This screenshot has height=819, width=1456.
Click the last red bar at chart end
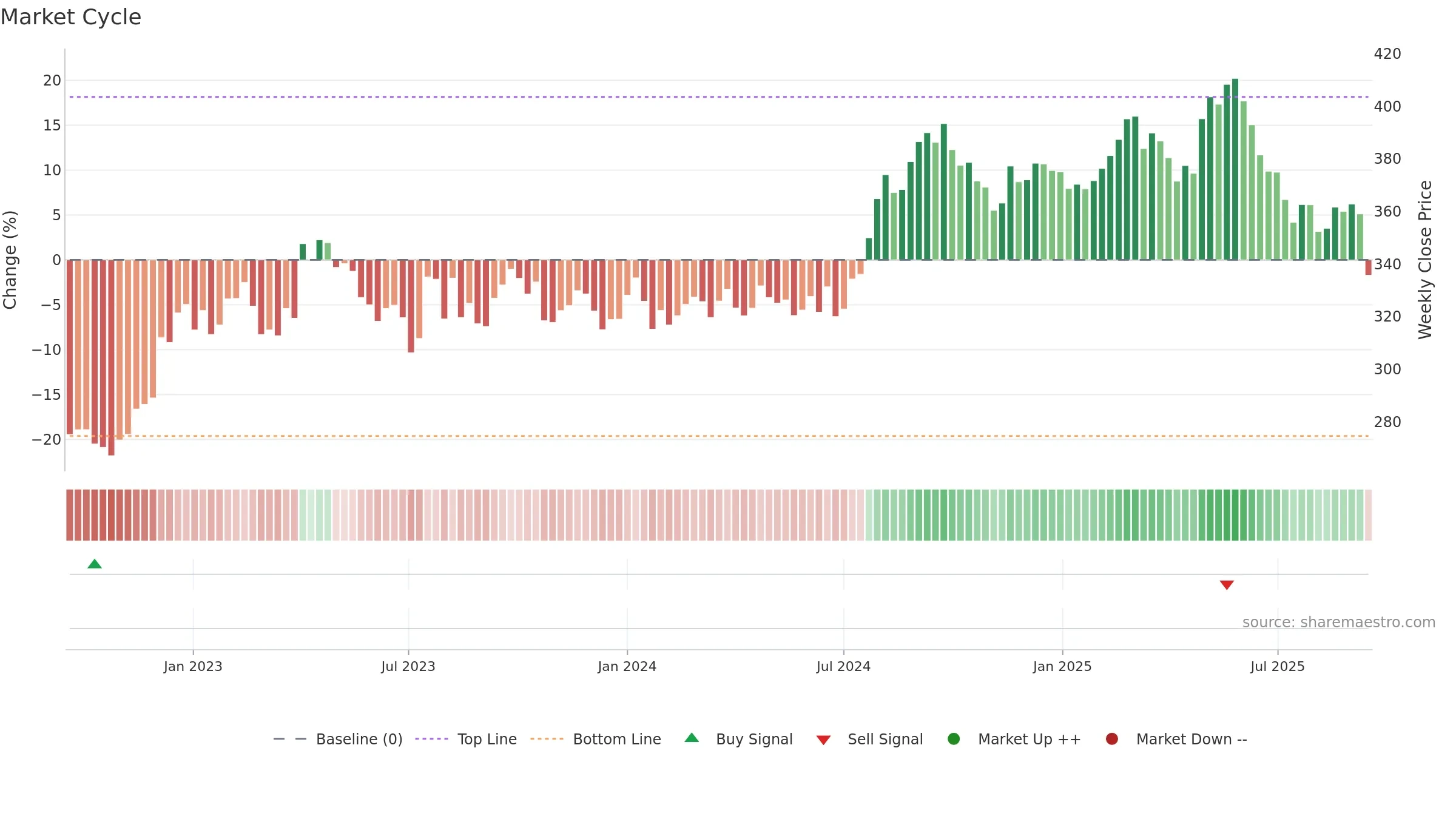pyautogui.click(x=1368, y=268)
